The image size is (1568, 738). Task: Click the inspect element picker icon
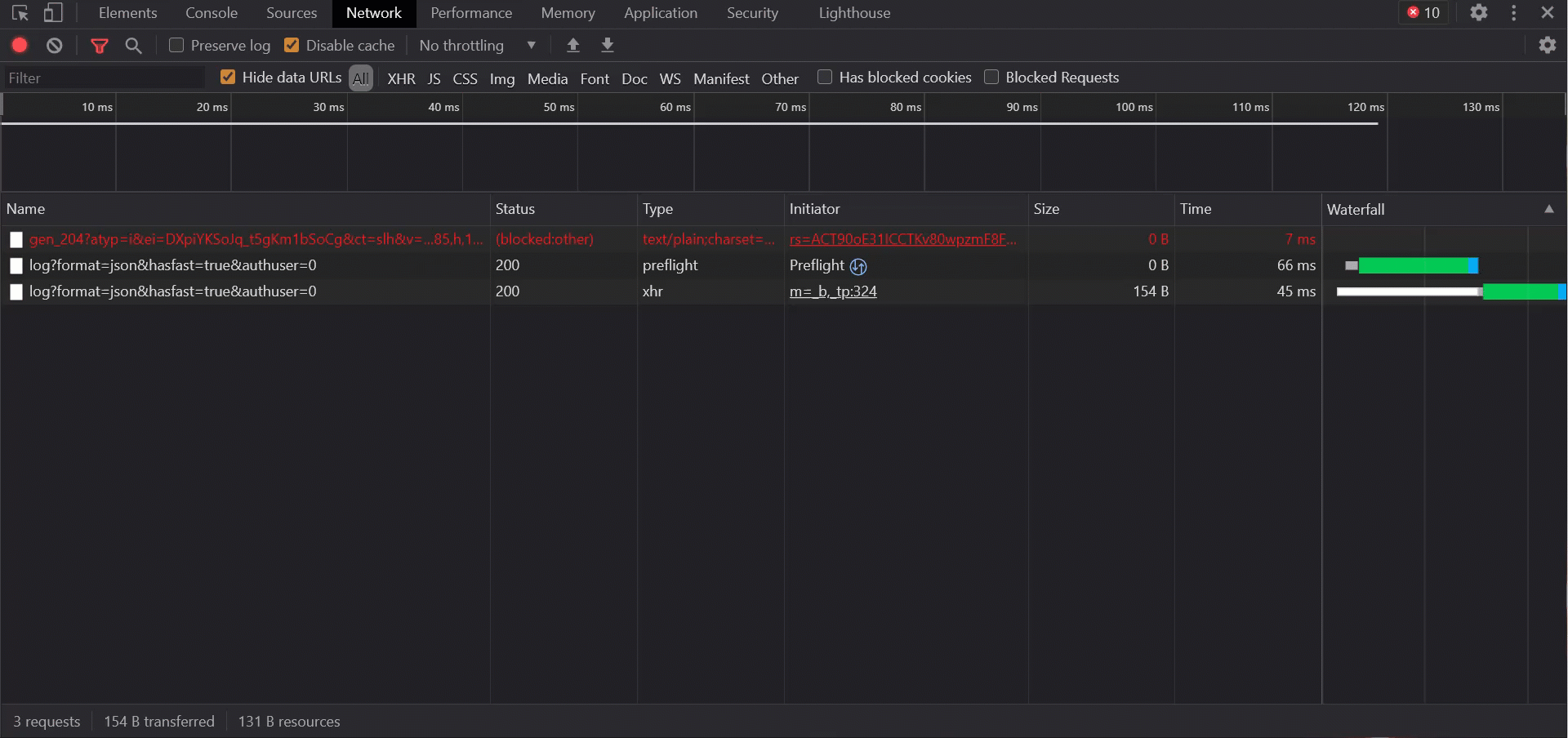pos(20,13)
